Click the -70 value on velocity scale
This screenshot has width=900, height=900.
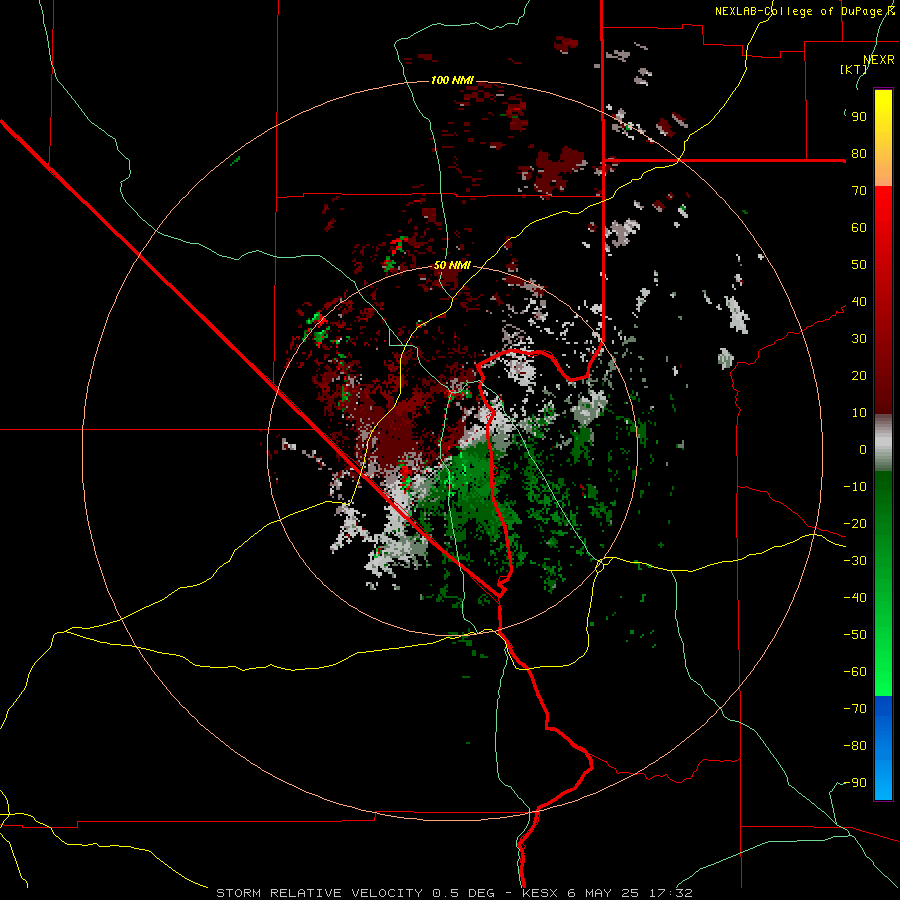tap(855, 709)
